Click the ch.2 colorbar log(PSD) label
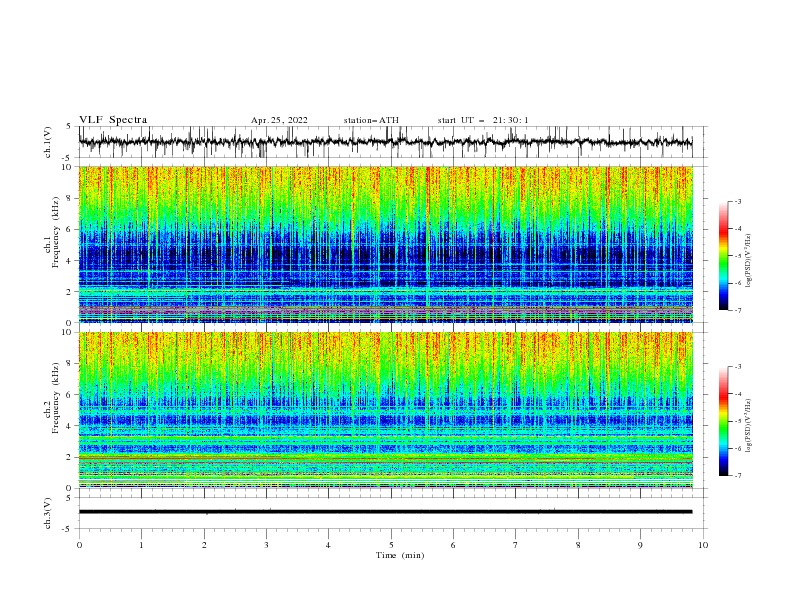 [749, 426]
